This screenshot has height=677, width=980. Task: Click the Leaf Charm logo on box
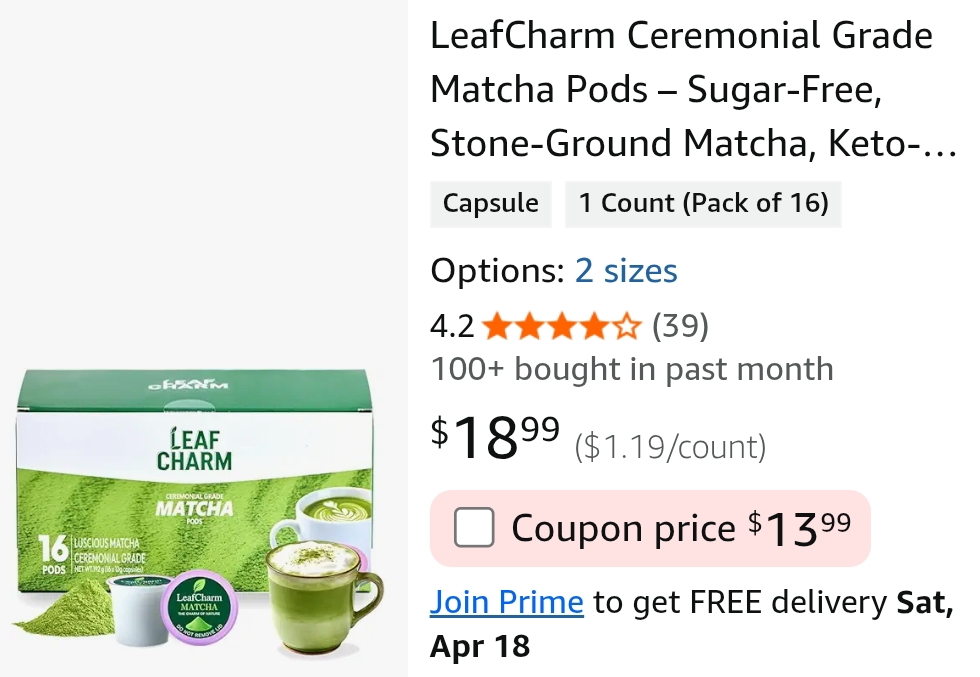(194, 448)
